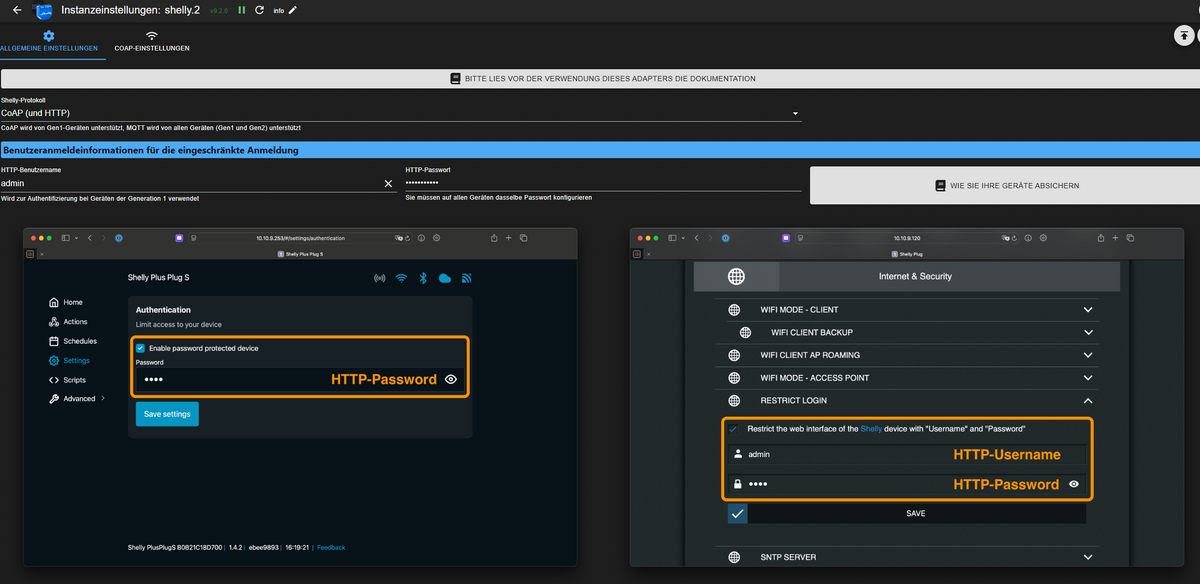The height and width of the screenshot is (584, 1200).
Task: Expand the WIFI MODE - ACCESS POINT section
Action: [x=907, y=378]
